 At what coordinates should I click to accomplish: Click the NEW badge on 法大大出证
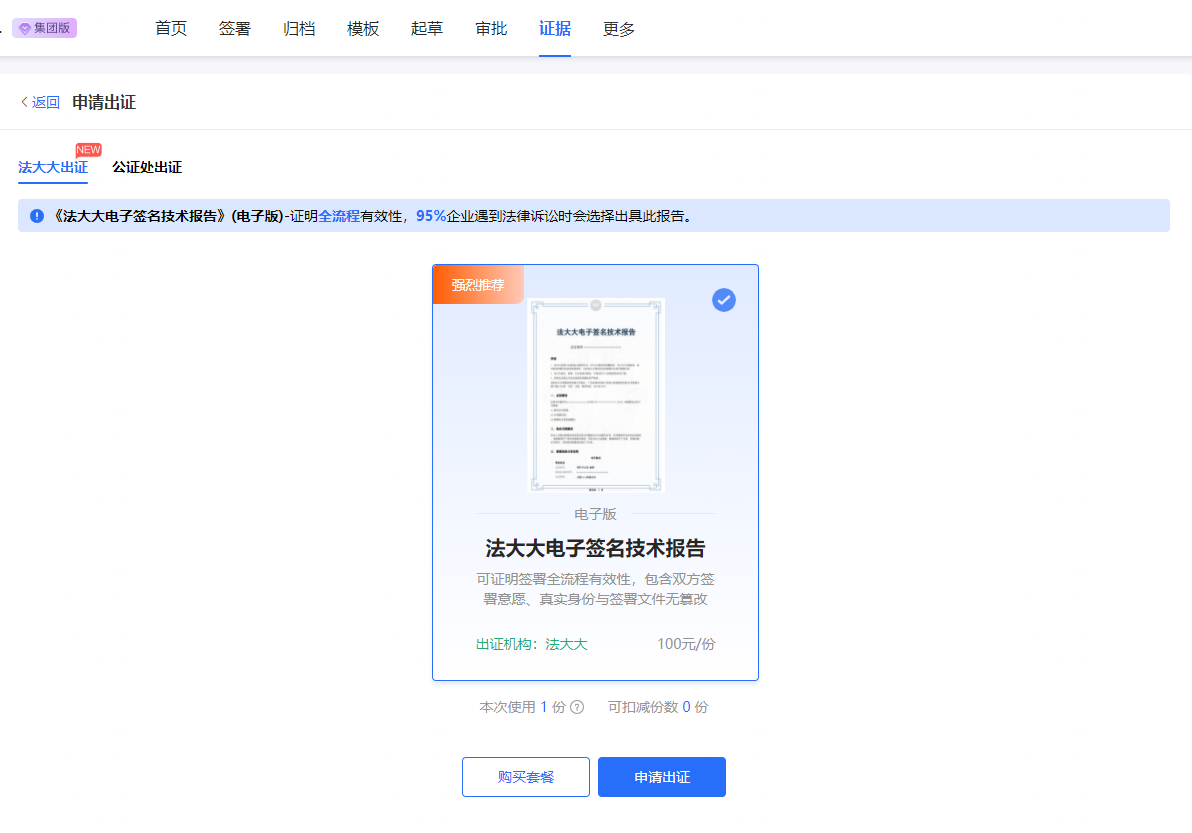pyautogui.click(x=88, y=150)
